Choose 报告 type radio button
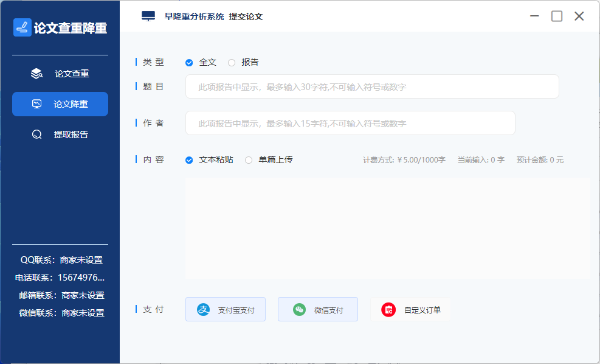This screenshot has height=364, width=600. pos(231,62)
